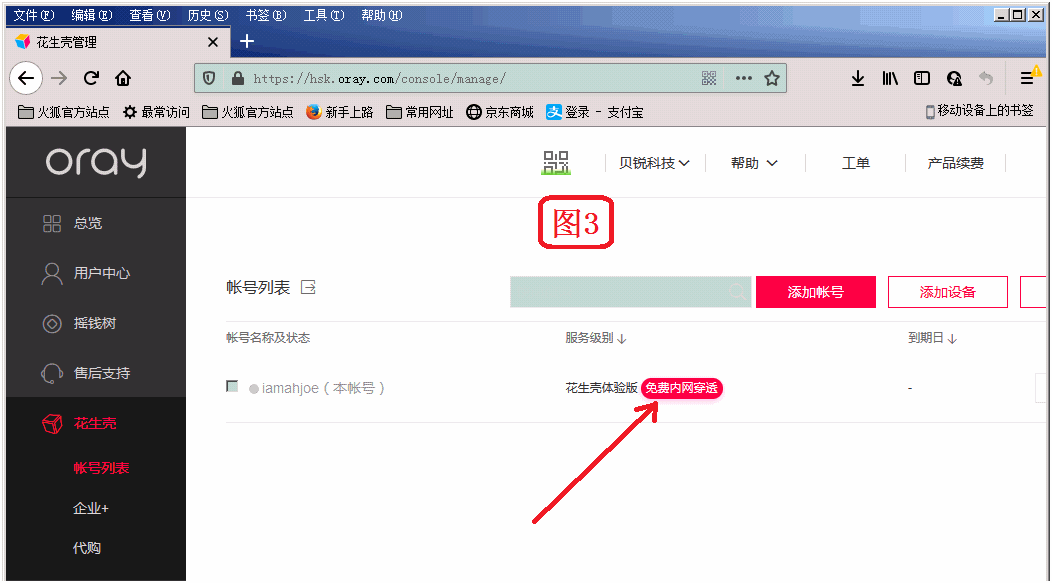Open the 查看 menu

click(150, 15)
